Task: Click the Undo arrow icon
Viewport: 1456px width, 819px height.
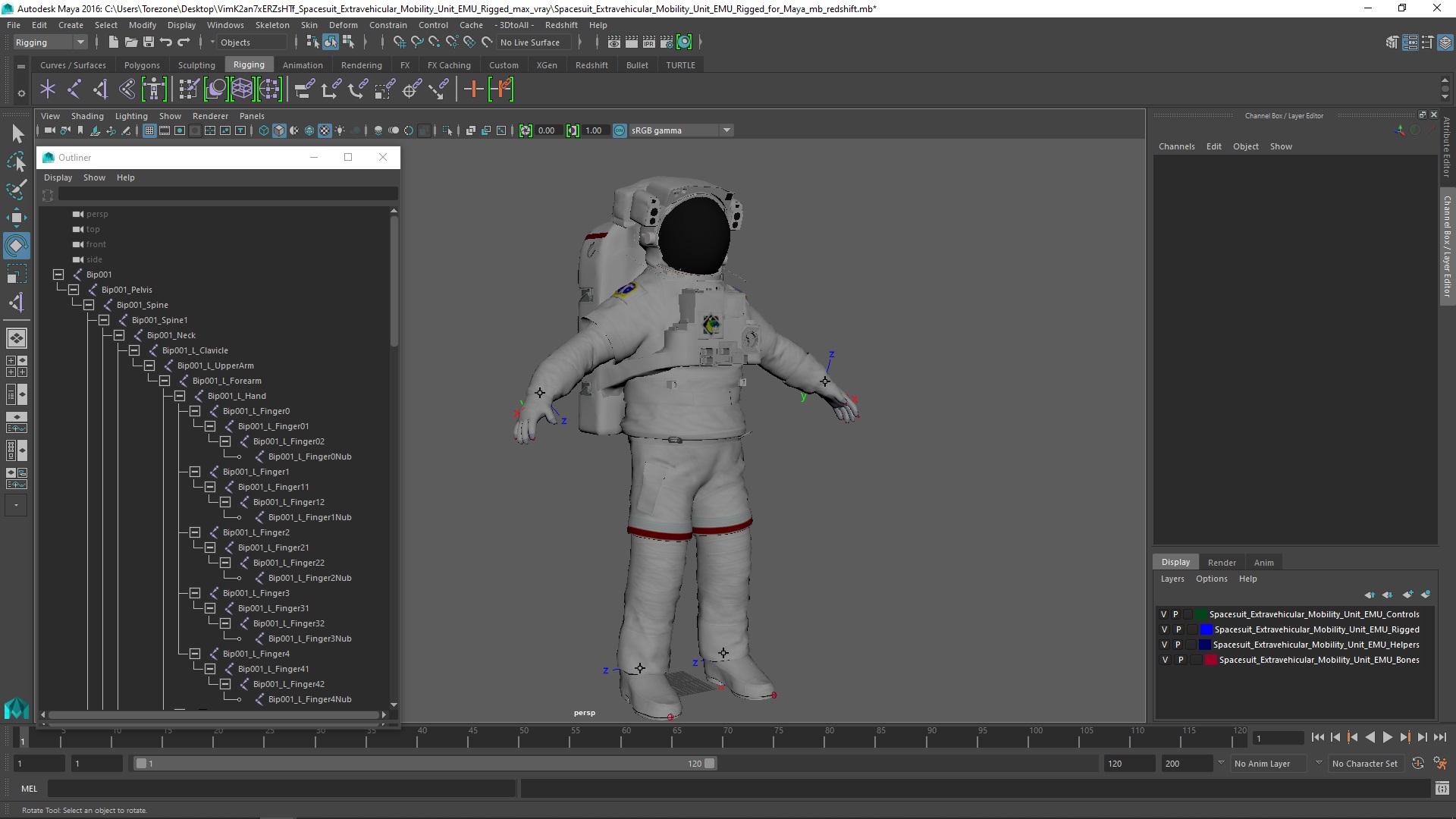Action: click(x=166, y=42)
